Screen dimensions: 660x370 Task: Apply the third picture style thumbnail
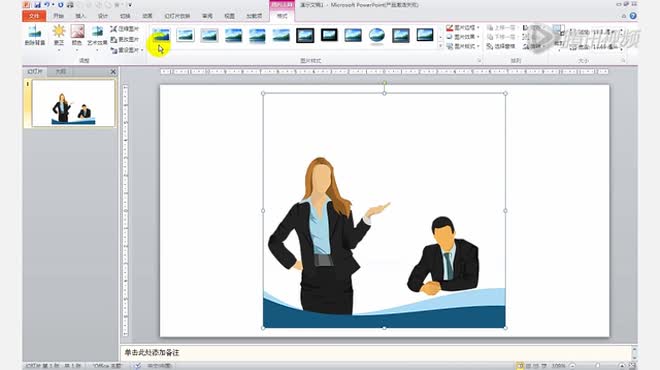tap(209, 35)
